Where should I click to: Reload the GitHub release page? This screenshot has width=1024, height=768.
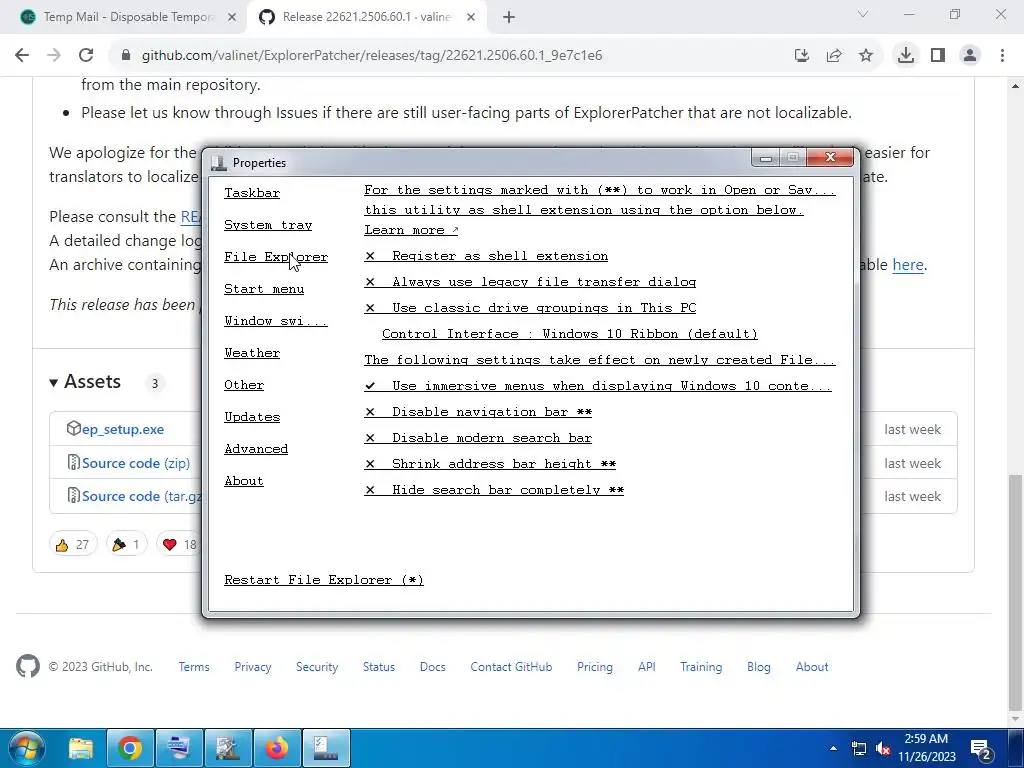pos(86,56)
